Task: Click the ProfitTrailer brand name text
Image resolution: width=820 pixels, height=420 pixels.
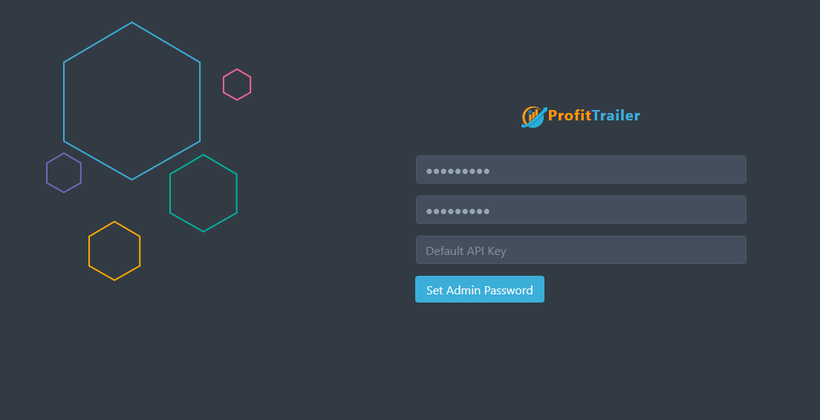Action: click(594, 116)
